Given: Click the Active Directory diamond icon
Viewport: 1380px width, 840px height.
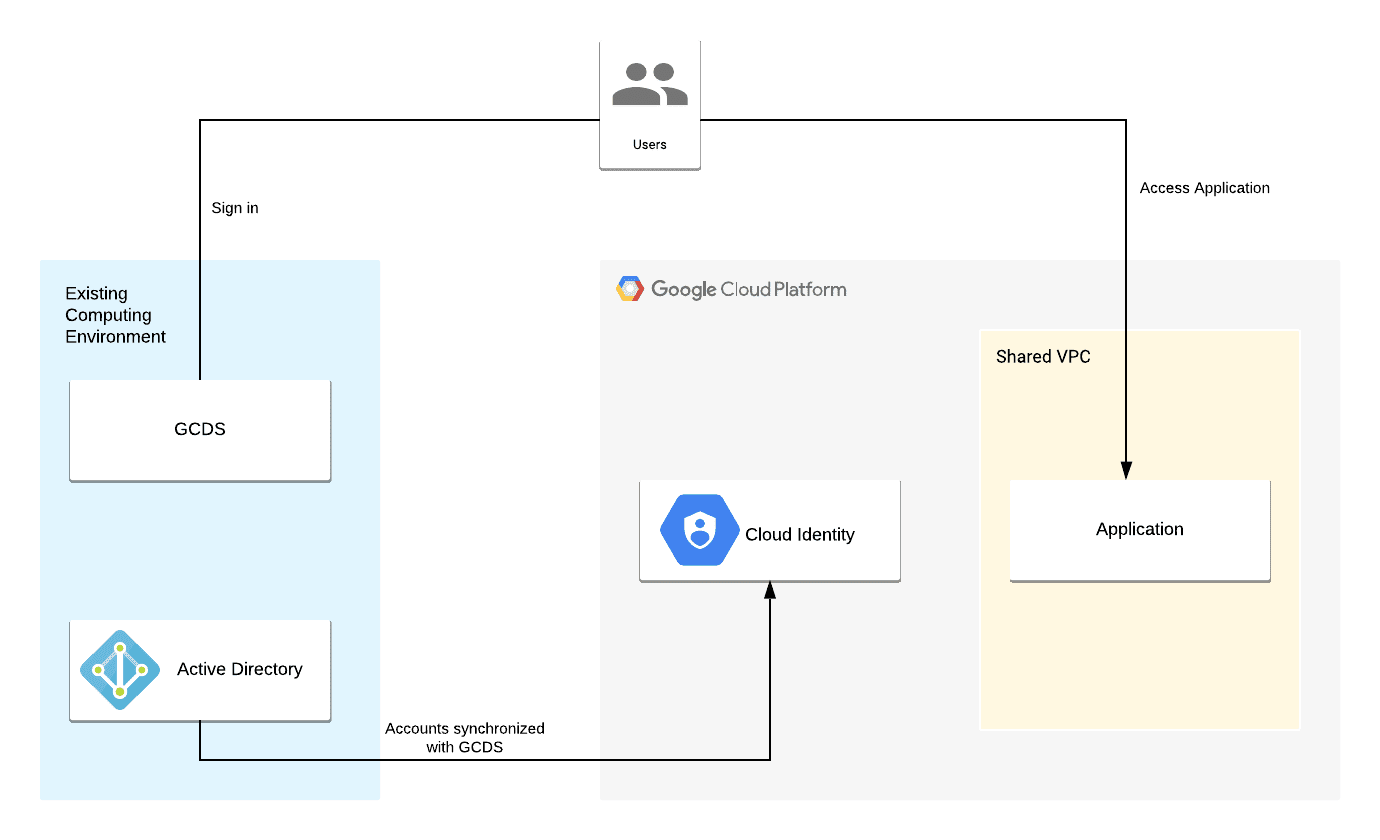Looking at the screenshot, I should (120, 670).
